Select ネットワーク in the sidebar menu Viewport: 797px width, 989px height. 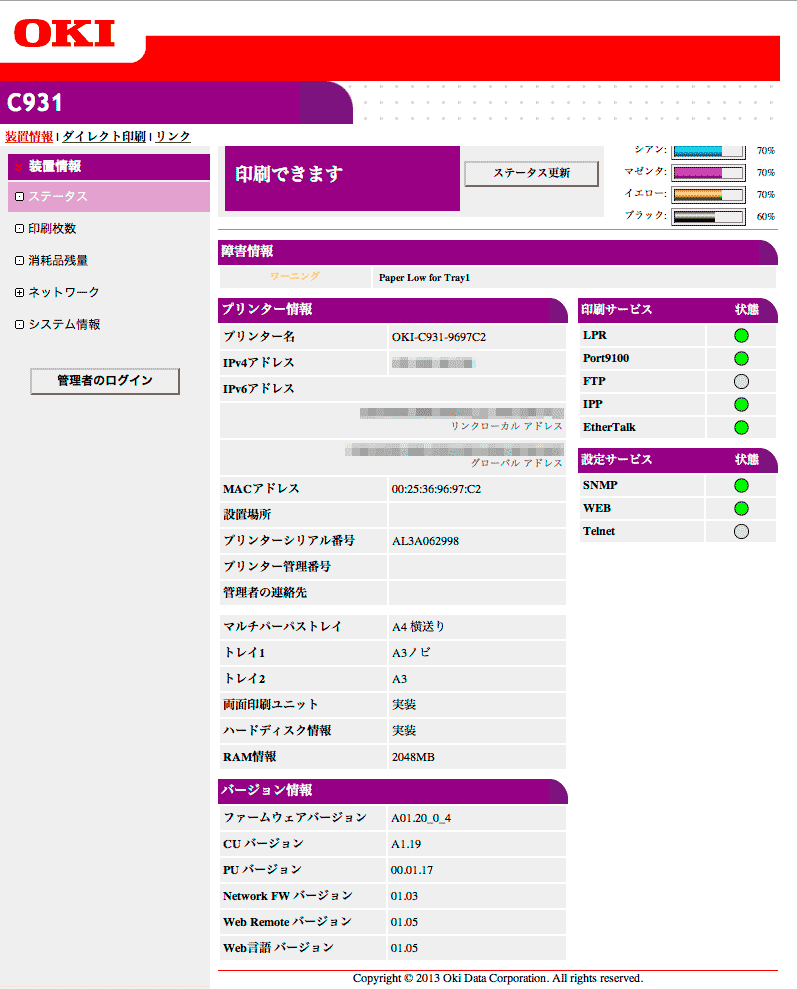(x=64, y=292)
